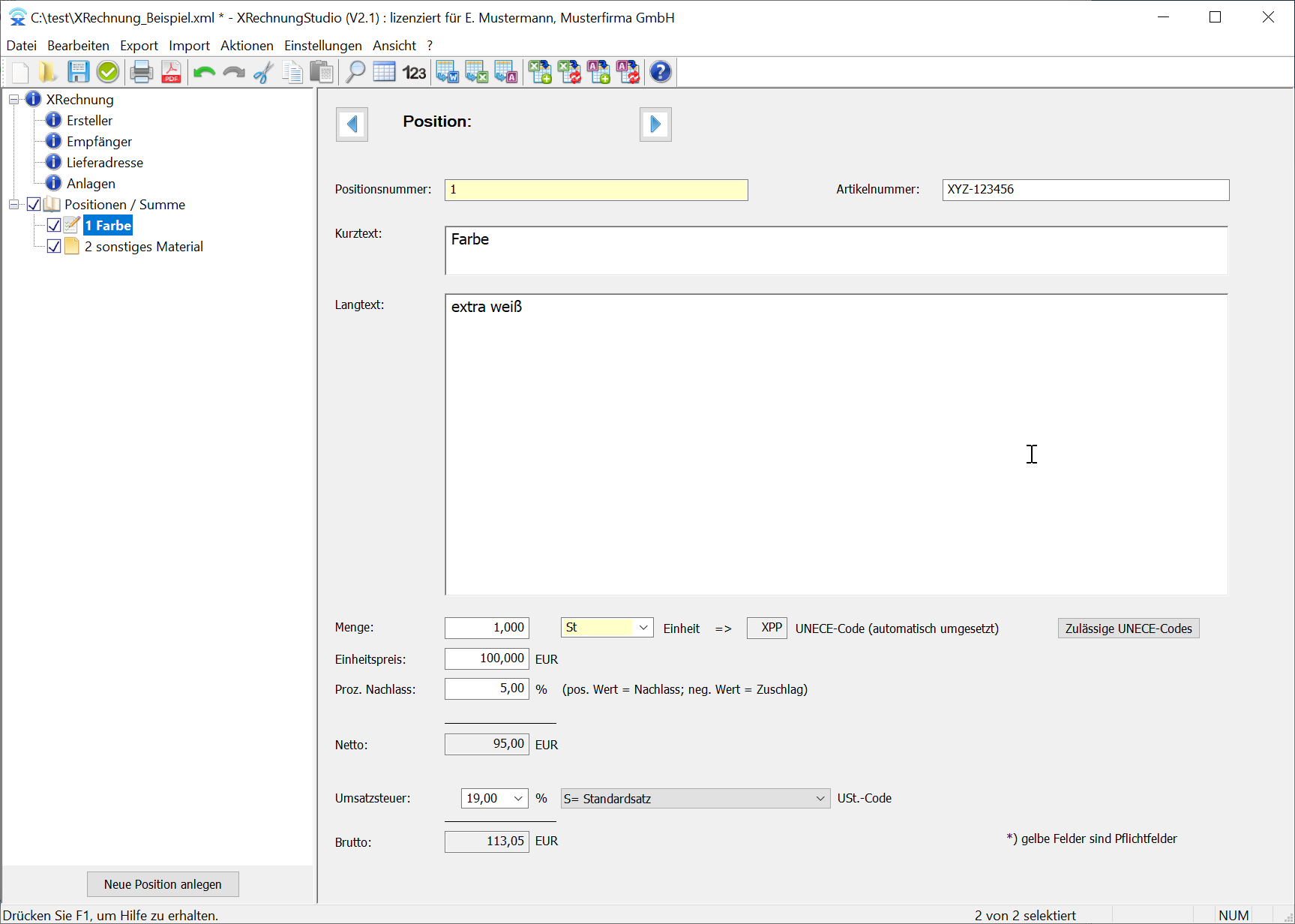Export table to Excel icon
The height and width of the screenshot is (924, 1295).
click(477, 72)
